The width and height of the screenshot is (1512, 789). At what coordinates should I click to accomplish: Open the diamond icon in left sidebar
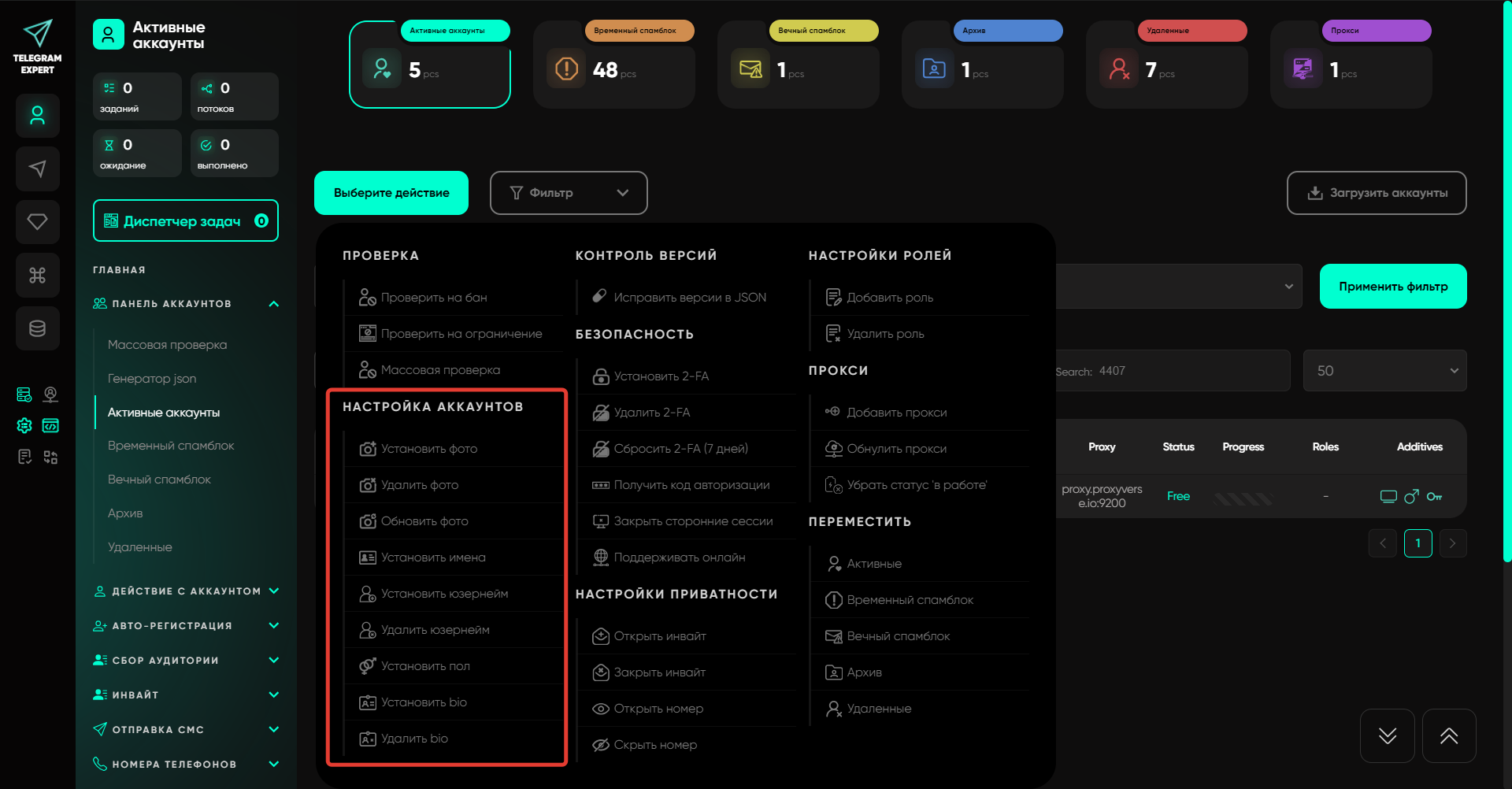37,222
